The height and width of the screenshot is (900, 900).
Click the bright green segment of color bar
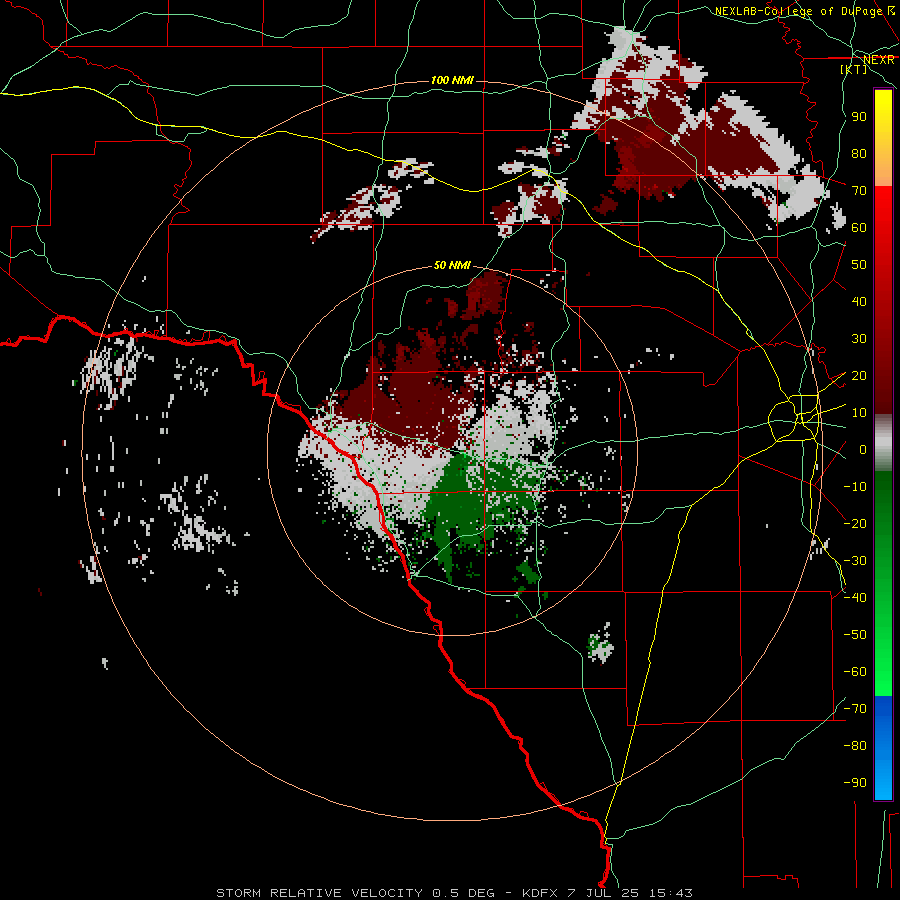tap(883, 643)
